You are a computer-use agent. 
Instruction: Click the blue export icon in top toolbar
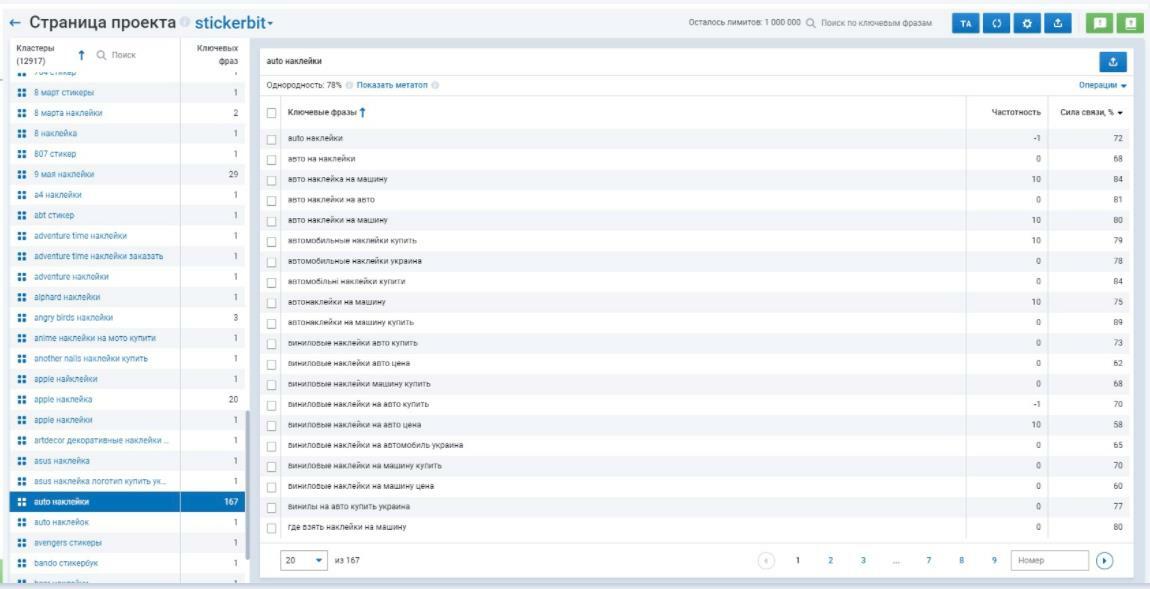pos(1058,19)
